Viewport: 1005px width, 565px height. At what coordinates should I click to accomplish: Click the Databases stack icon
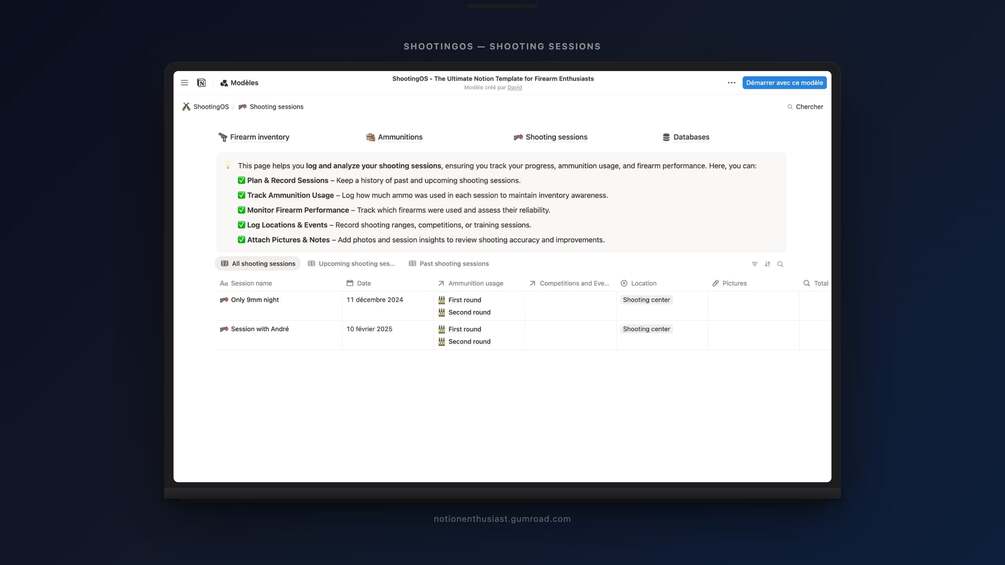coord(666,137)
